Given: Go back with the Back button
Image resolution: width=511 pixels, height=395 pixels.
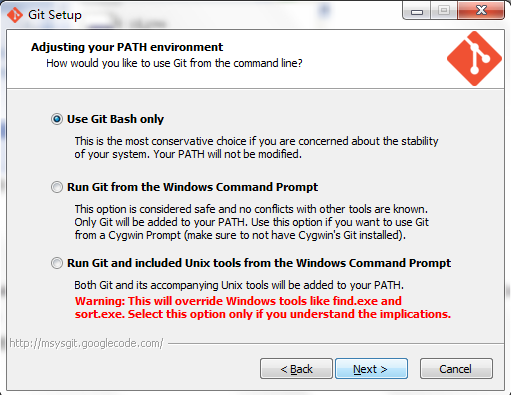Looking at the screenshot, I should pos(296,369).
